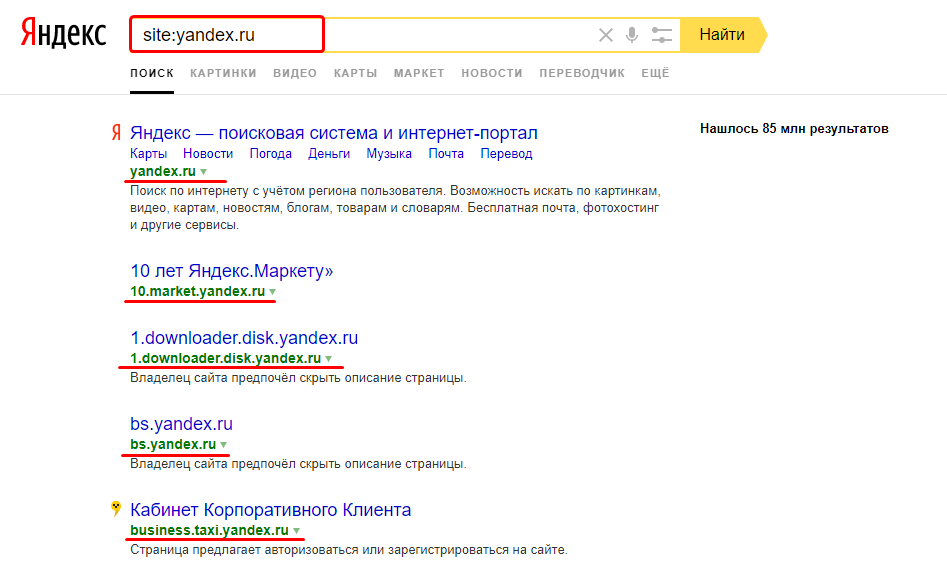Open the Перевод sitelink
The image size is (947, 569).
click(x=506, y=153)
